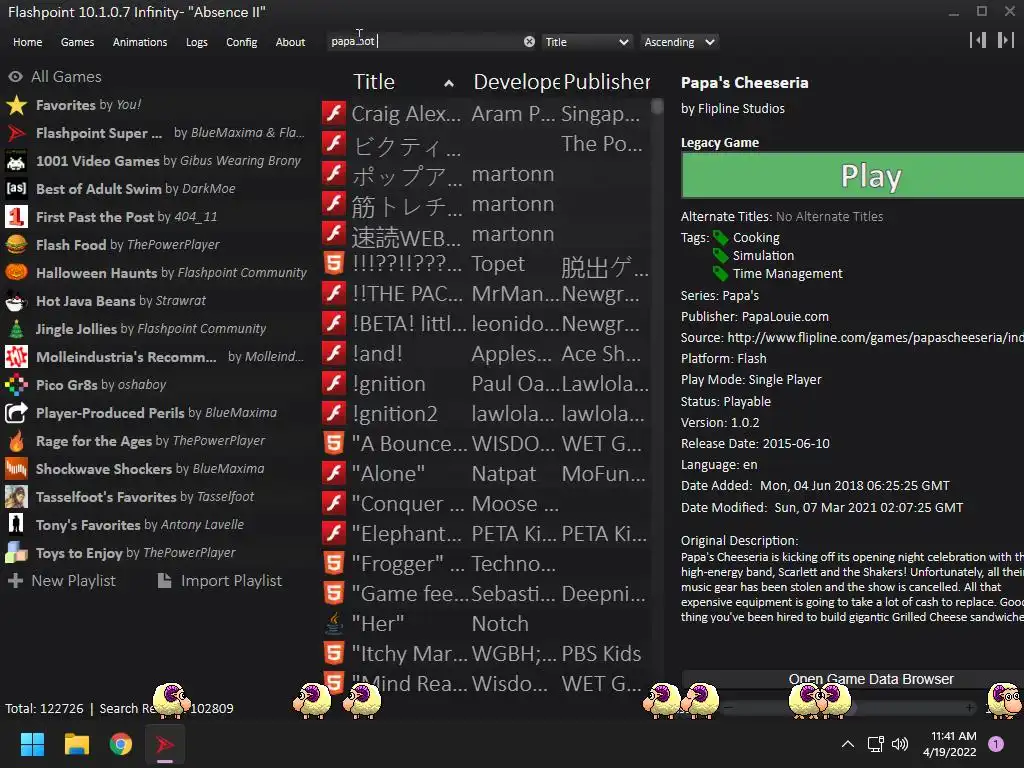The image size is (1024, 768).
Task: Toggle the left sidebar panel icon
Action: click(x=978, y=40)
